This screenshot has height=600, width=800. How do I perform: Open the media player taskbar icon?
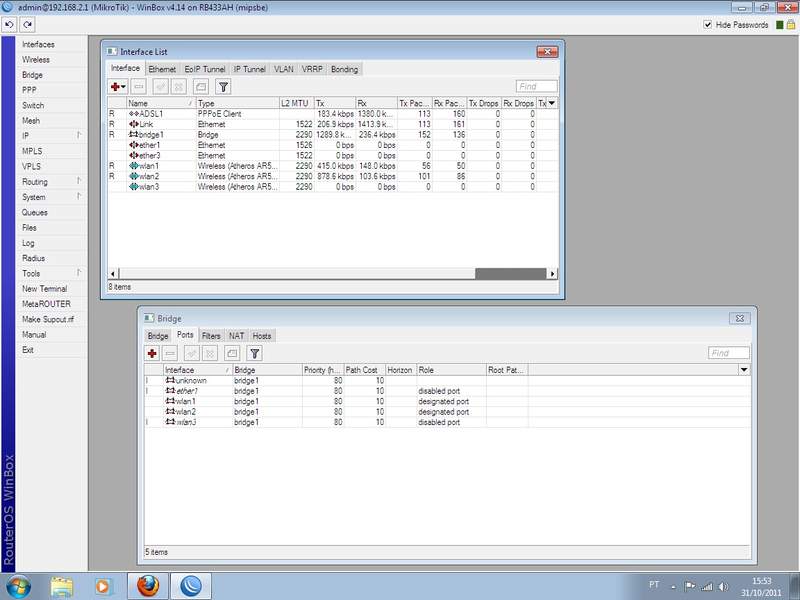(103, 586)
